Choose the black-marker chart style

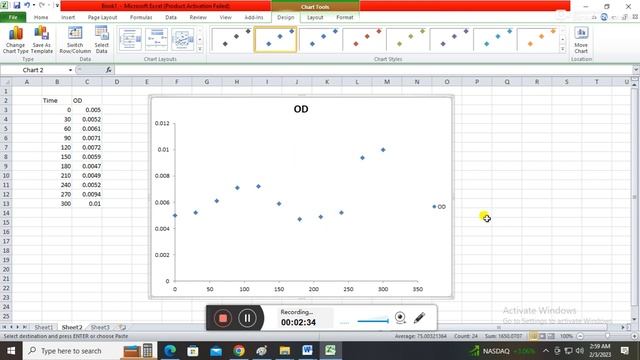coord(232,39)
